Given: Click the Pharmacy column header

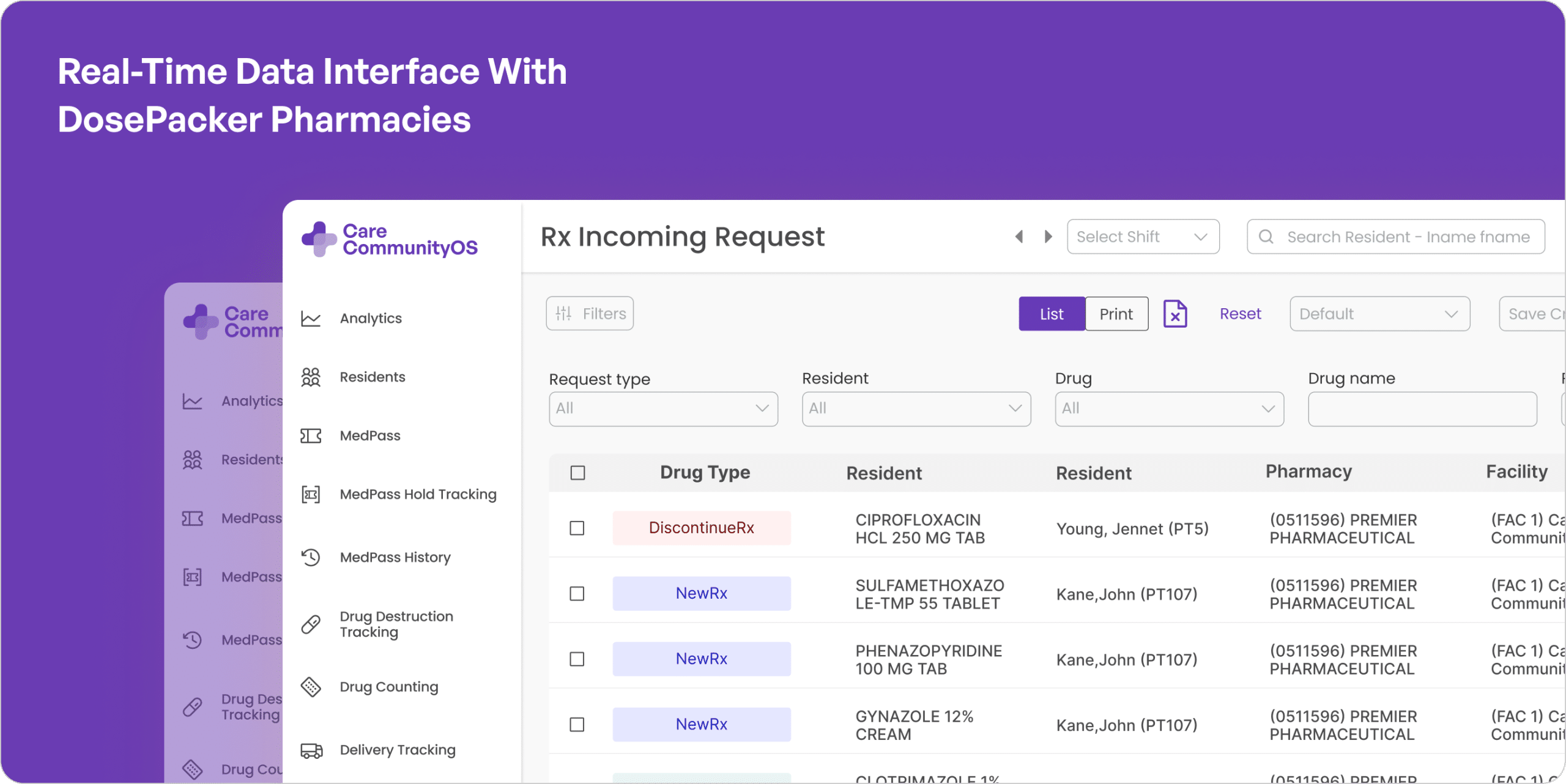Looking at the screenshot, I should [1308, 472].
